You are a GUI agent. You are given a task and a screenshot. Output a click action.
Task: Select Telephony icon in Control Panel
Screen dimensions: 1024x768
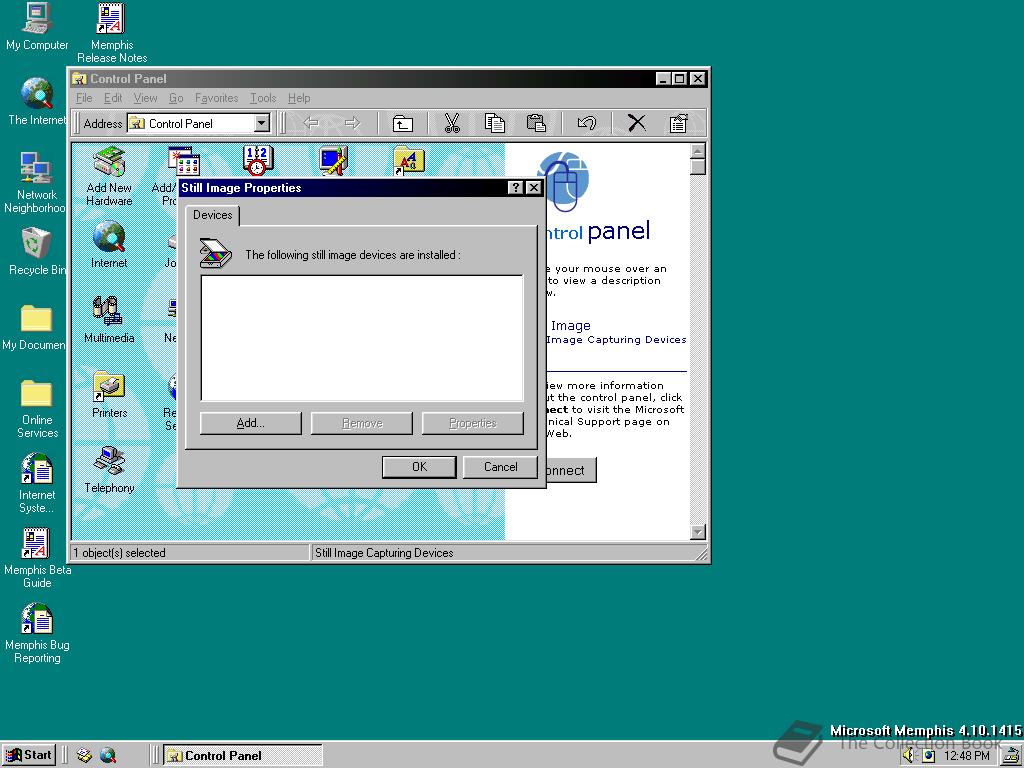coord(109,470)
